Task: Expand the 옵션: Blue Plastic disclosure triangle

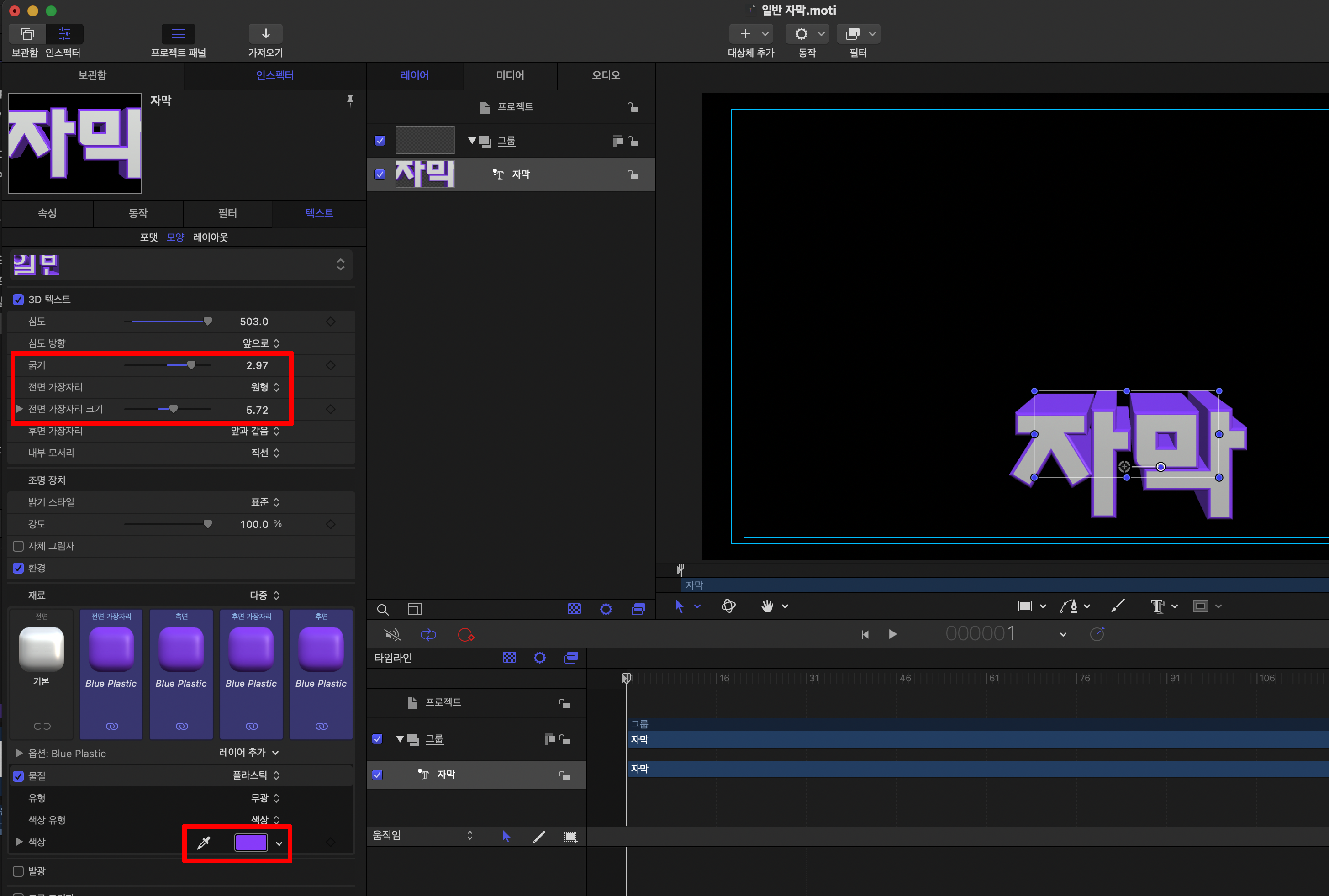Action: (20, 753)
